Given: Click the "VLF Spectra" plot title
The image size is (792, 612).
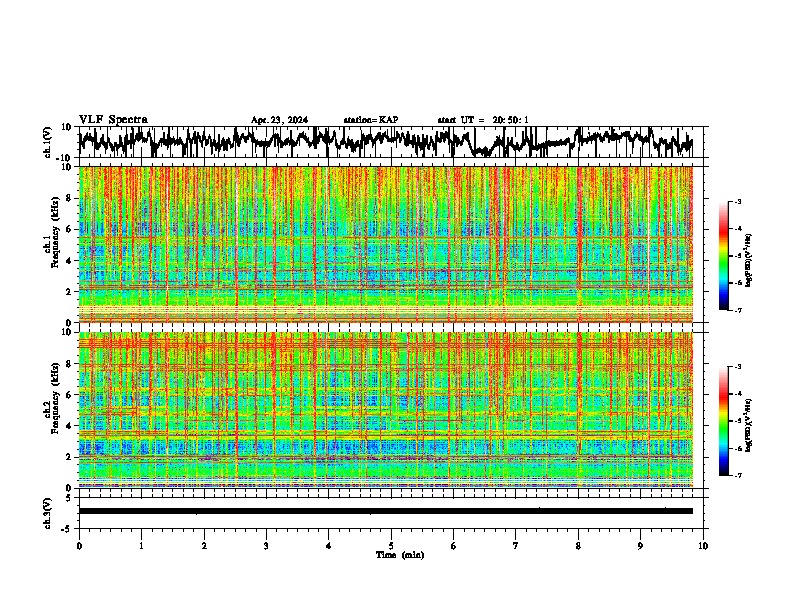Looking at the screenshot, I should pos(113,120).
